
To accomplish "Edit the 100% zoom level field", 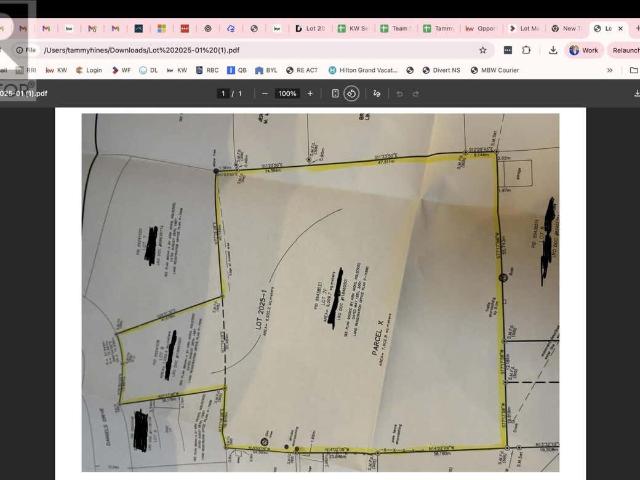I will tap(287, 93).
